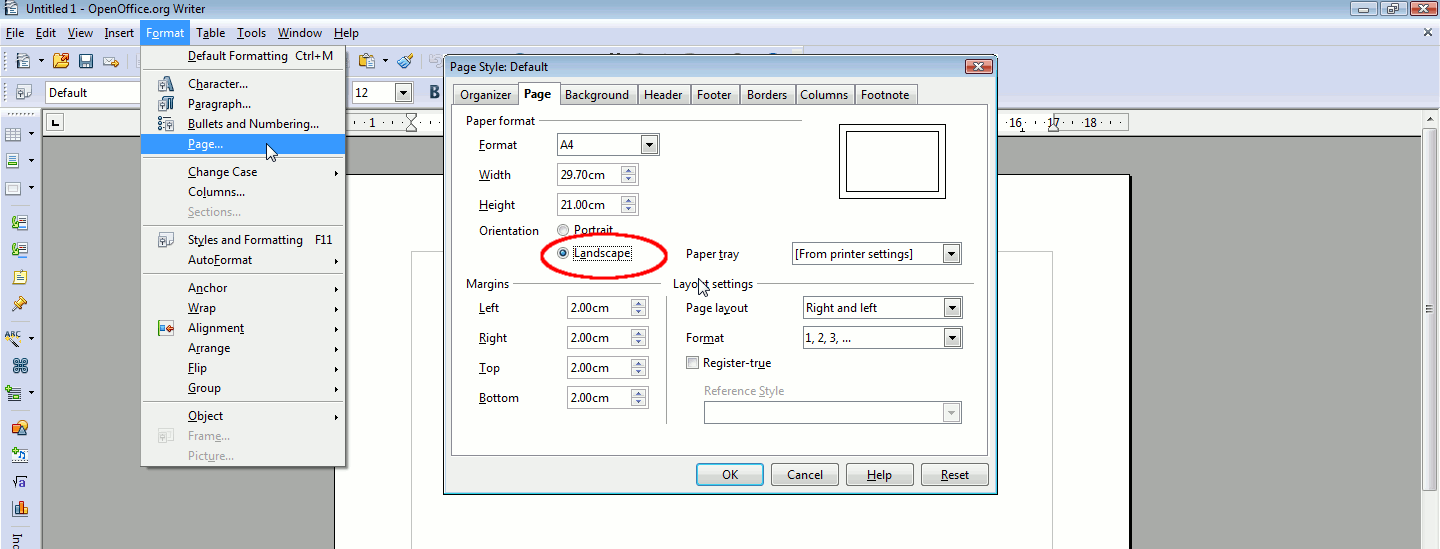1440x549 pixels.
Task: Open the Tools menu
Action: (x=251, y=33)
